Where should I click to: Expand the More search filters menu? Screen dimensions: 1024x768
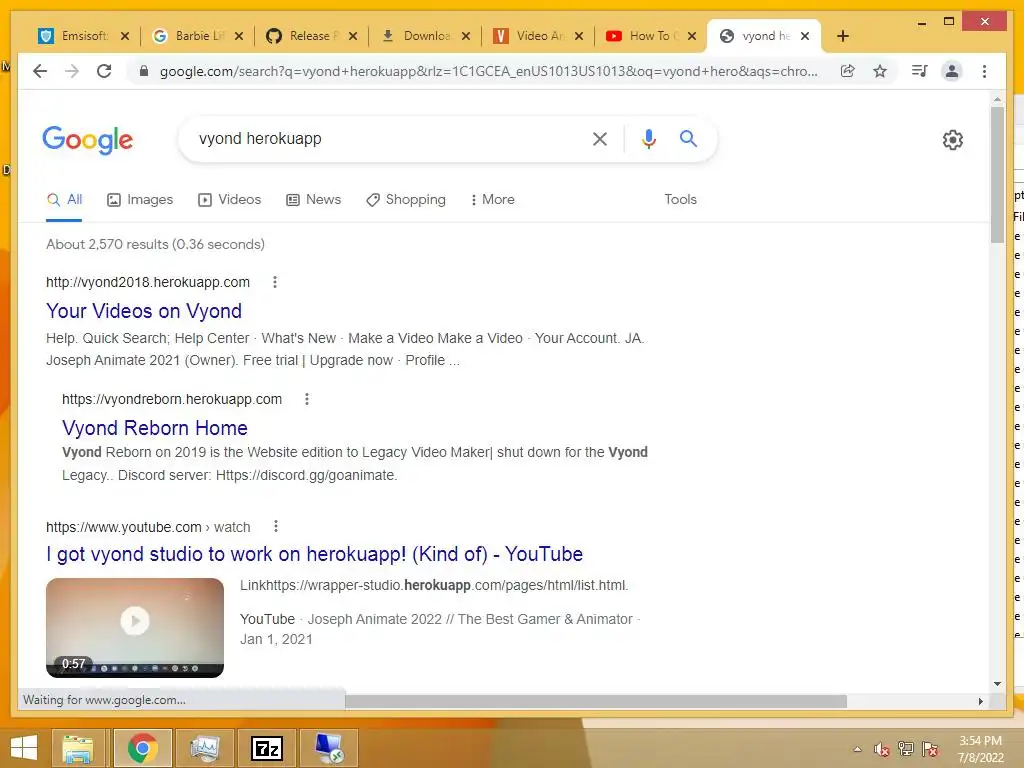coord(492,199)
